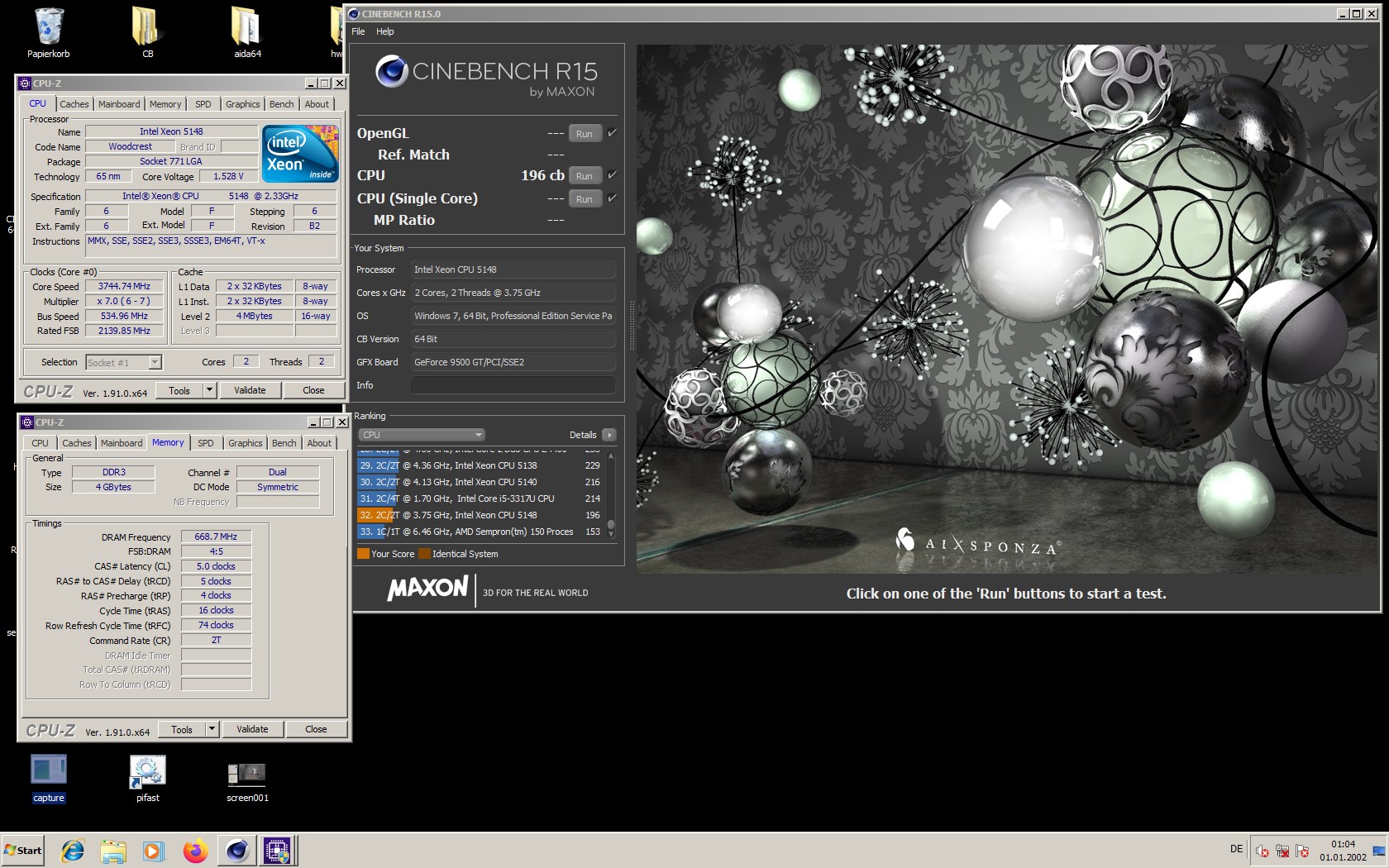Viewport: 1389px width, 868px height.
Task: Open the CB folder on desktop
Action: [147, 33]
